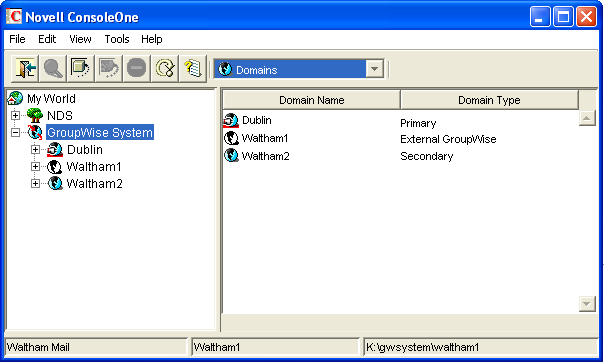Expand the Waltham1 tree node
This screenshot has height=362, width=604.
35,166
